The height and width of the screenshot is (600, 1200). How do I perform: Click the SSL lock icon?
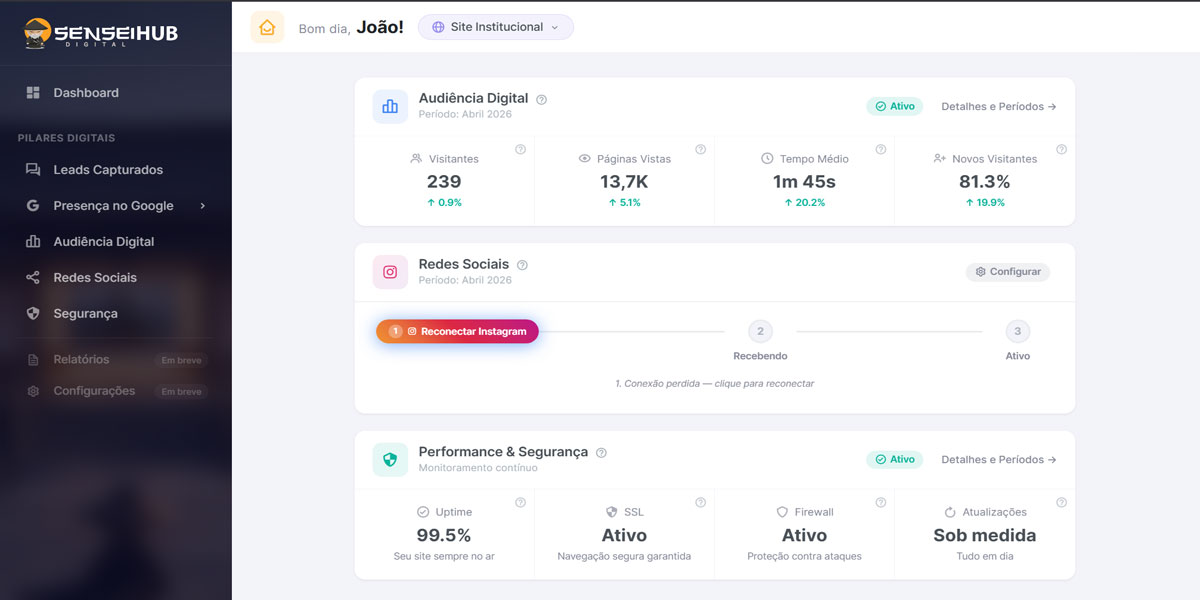point(610,511)
